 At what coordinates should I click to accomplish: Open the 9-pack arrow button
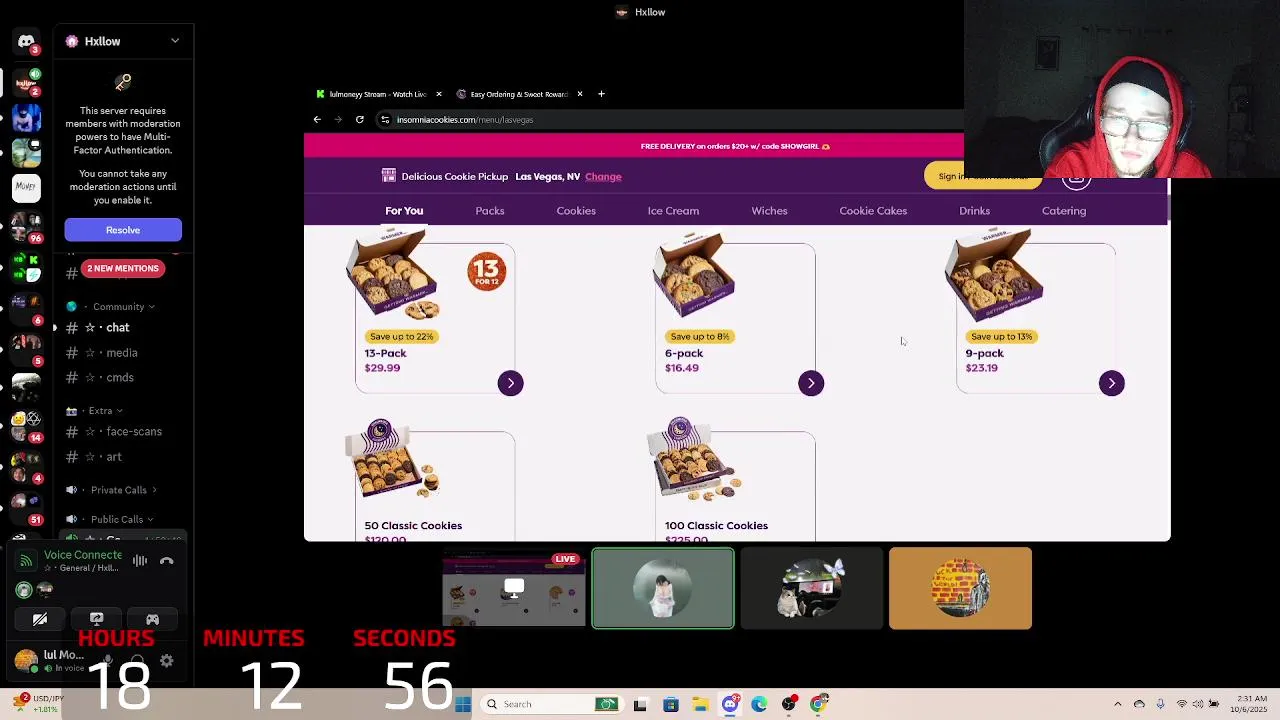pos(1111,383)
